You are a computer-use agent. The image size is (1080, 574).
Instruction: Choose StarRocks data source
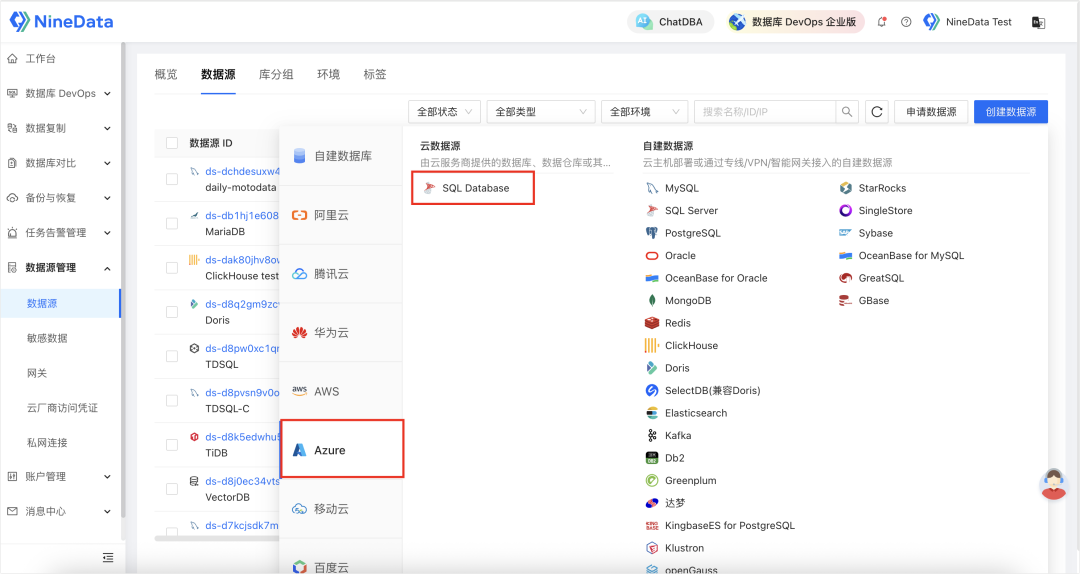click(x=873, y=188)
